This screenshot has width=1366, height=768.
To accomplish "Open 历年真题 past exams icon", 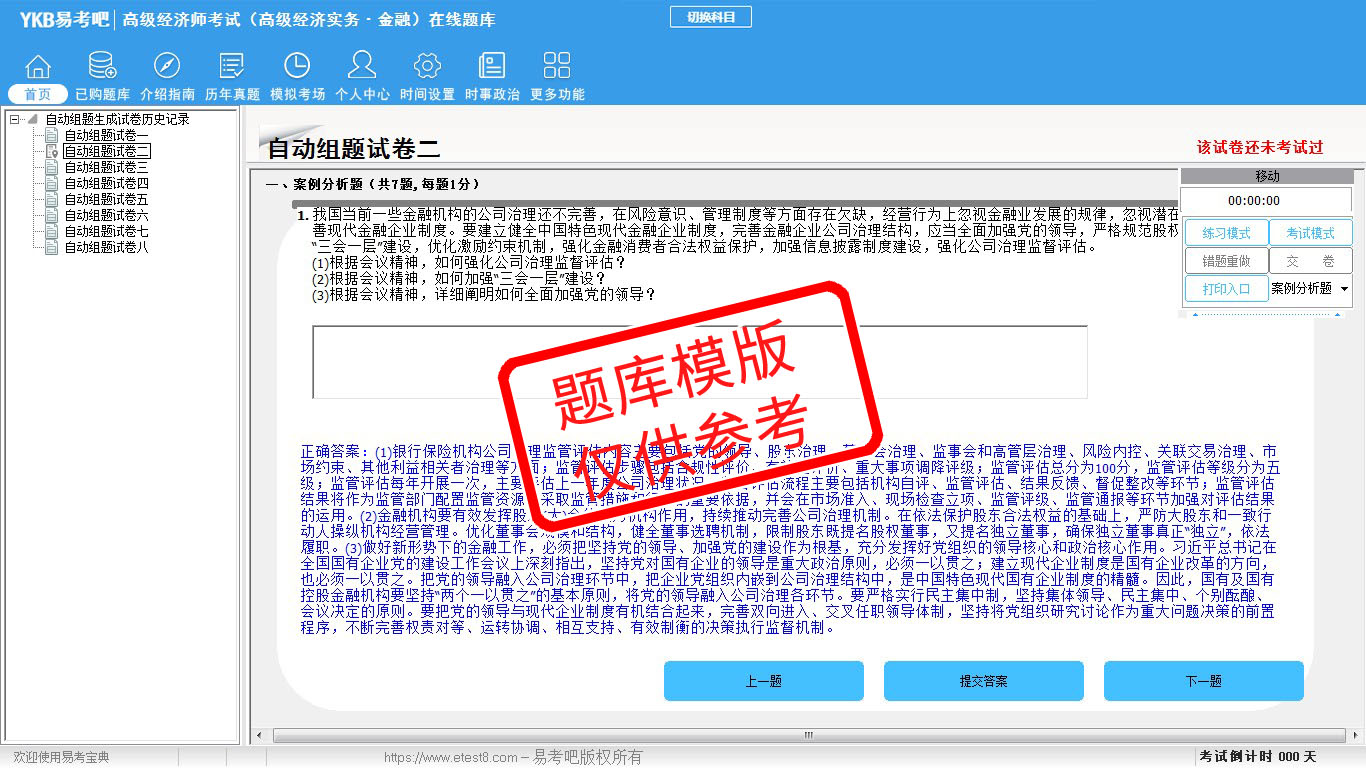I will click(x=232, y=67).
